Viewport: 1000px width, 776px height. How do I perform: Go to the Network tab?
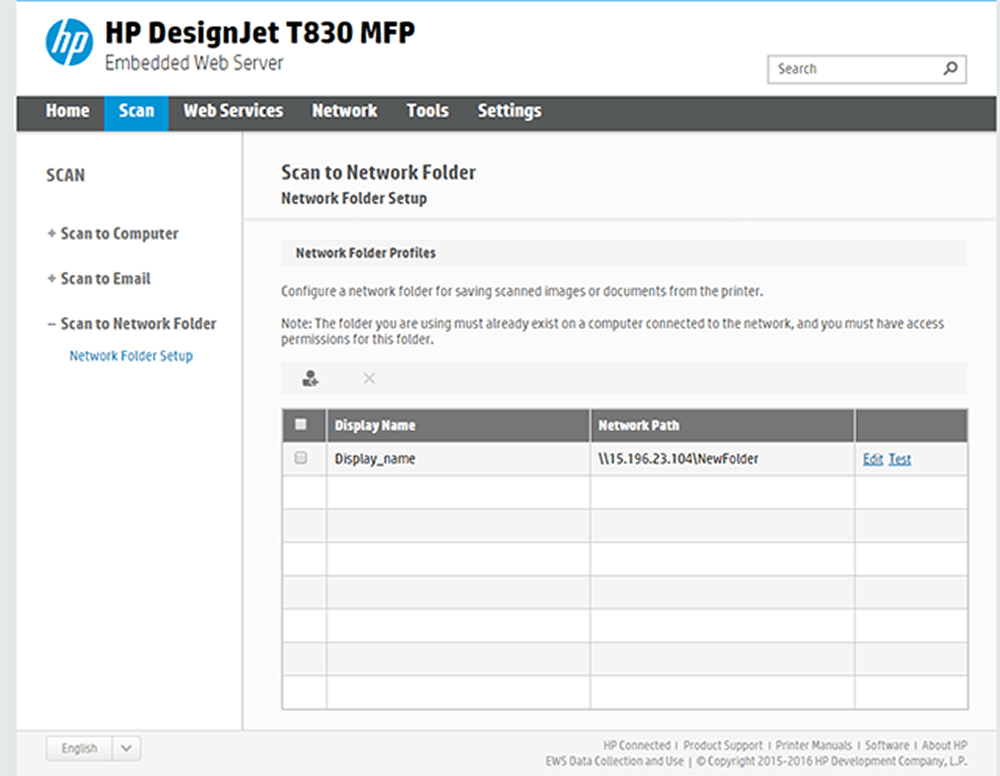click(344, 111)
